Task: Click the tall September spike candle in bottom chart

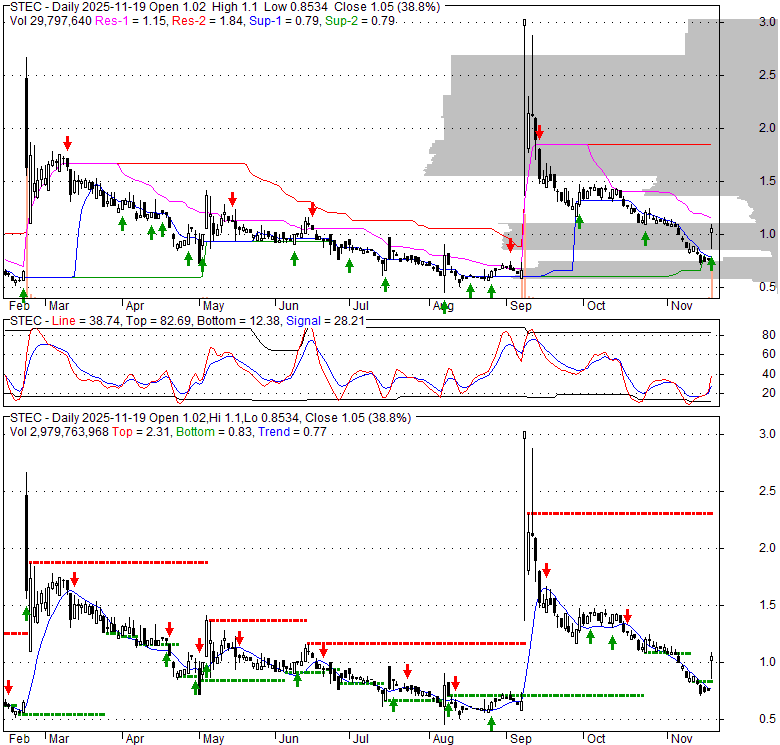Action: [524, 526]
